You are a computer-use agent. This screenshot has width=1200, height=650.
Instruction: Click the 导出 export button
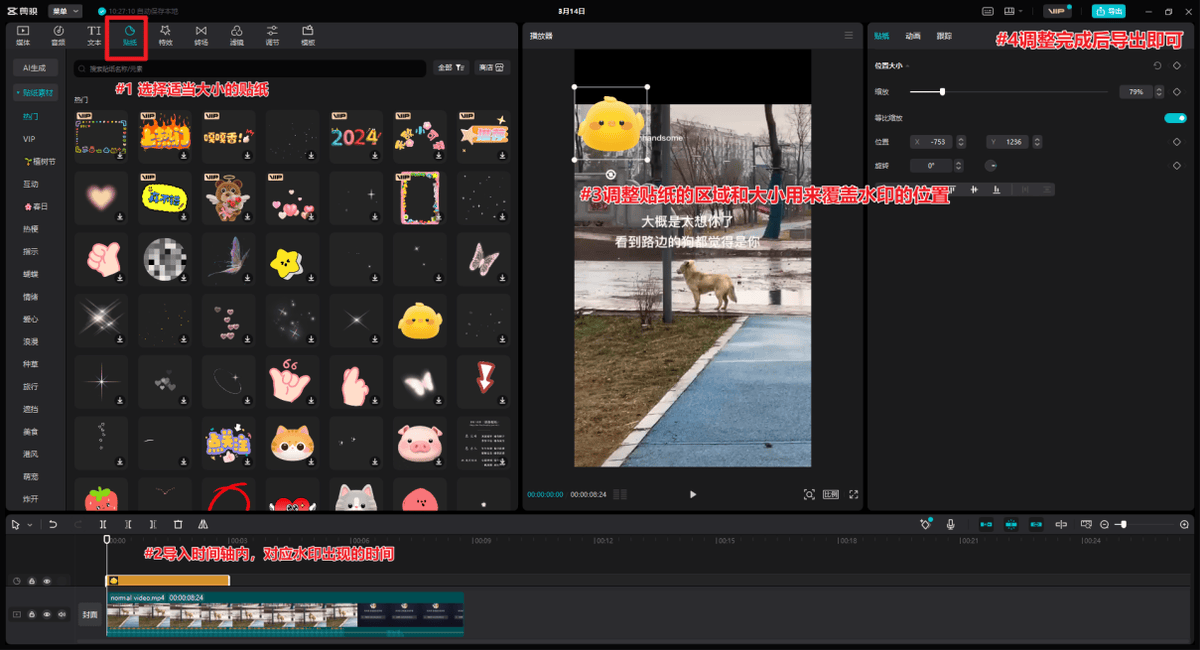[1108, 11]
